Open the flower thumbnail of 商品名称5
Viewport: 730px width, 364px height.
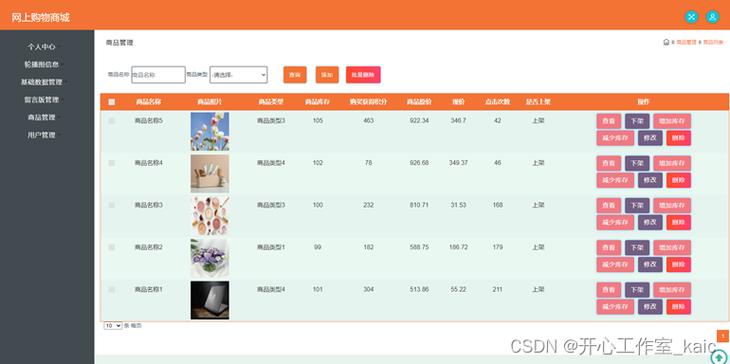210,131
